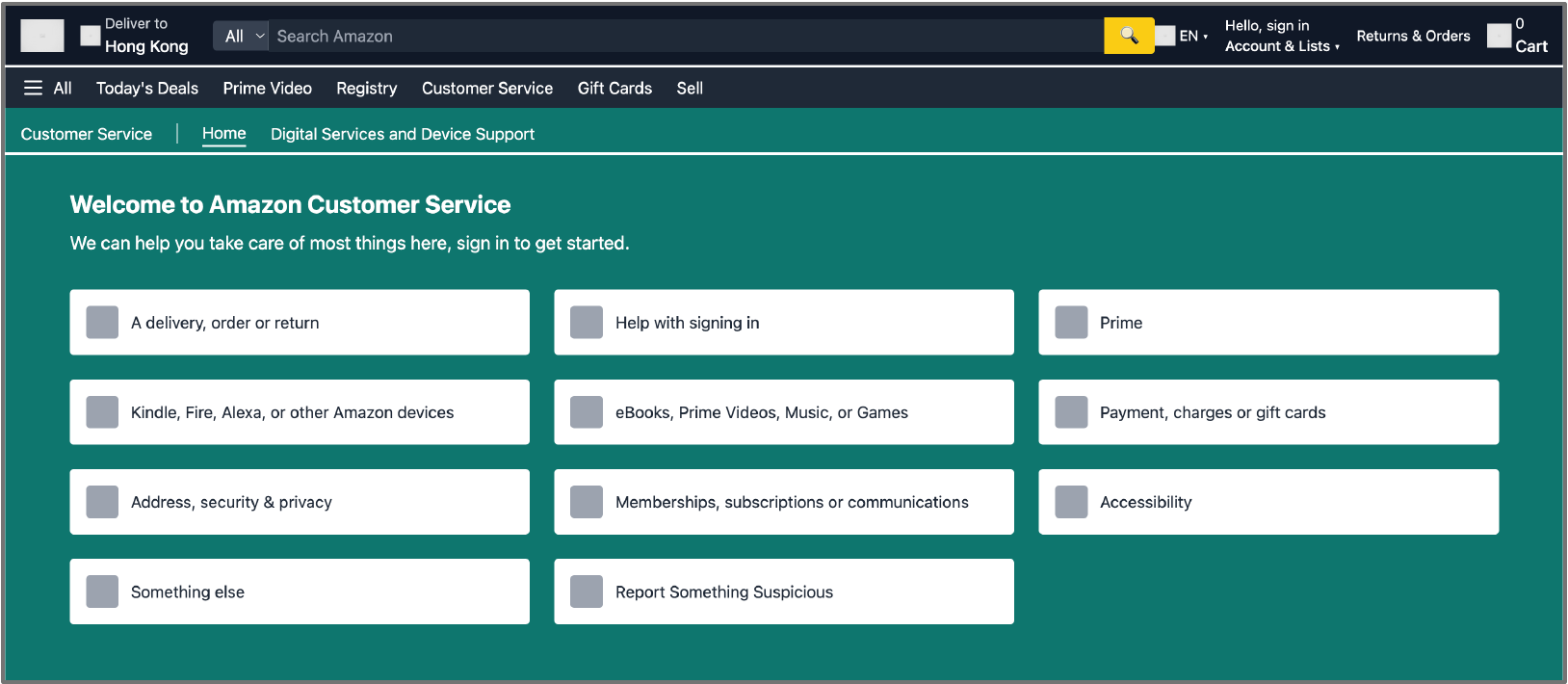The width and height of the screenshot is (1568, 684).
Task: Choose Address, security & privacy
Action: click(300, 502)
